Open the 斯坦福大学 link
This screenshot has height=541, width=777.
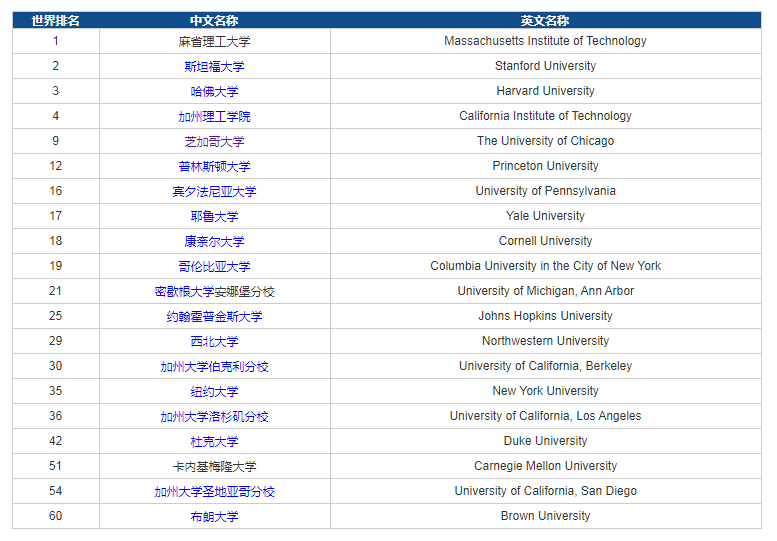(214, 66)
